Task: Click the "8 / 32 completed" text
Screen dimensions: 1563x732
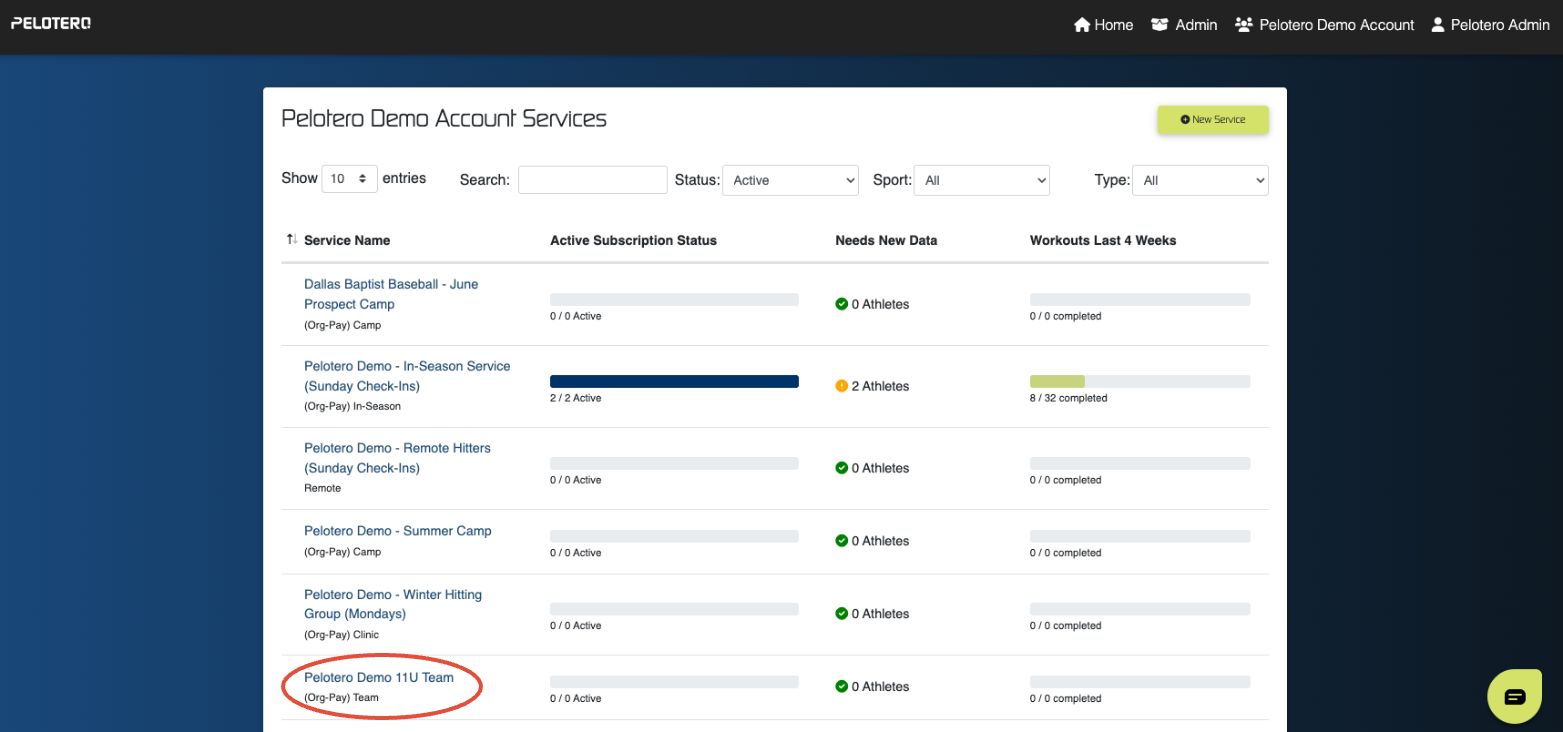Action: pos(1068,398)
